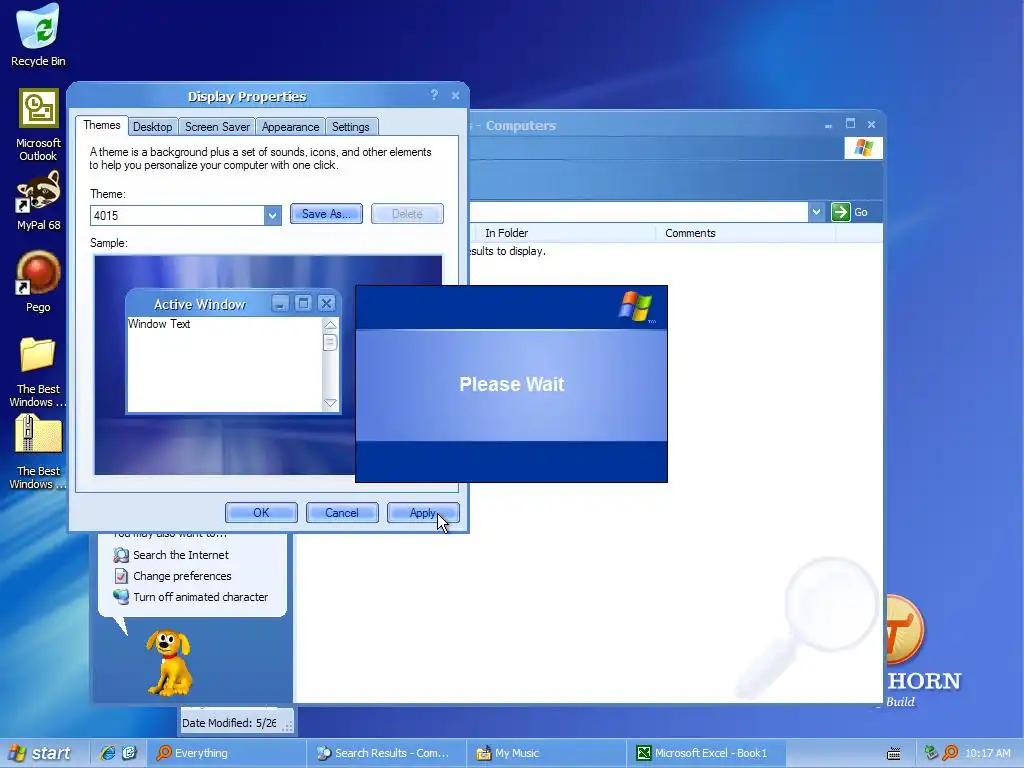Viewport: 1024px width, 768px height.
Task: Click the Windows flag logo on Please Wait dialog
Action: [635, 306]
